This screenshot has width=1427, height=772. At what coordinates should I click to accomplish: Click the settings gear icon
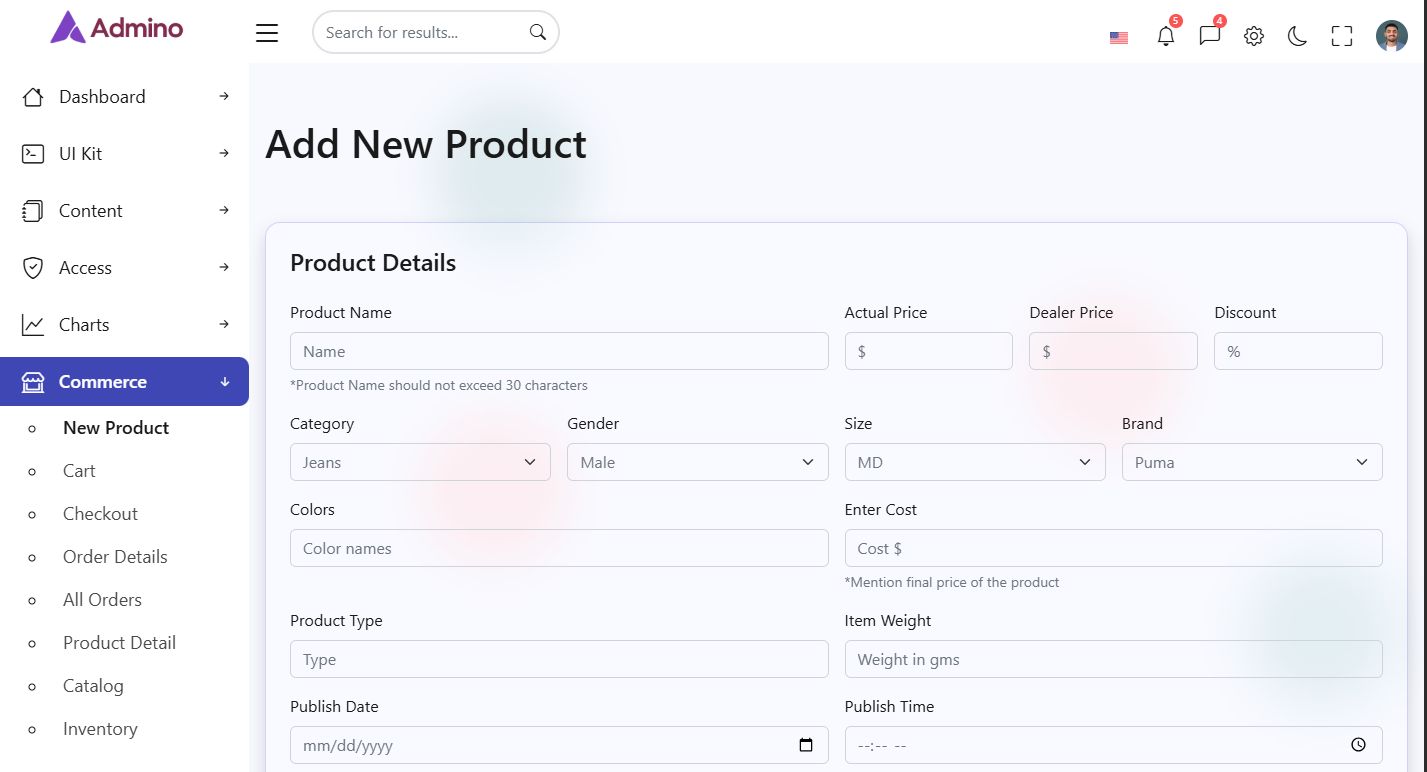click(1253, 36)
